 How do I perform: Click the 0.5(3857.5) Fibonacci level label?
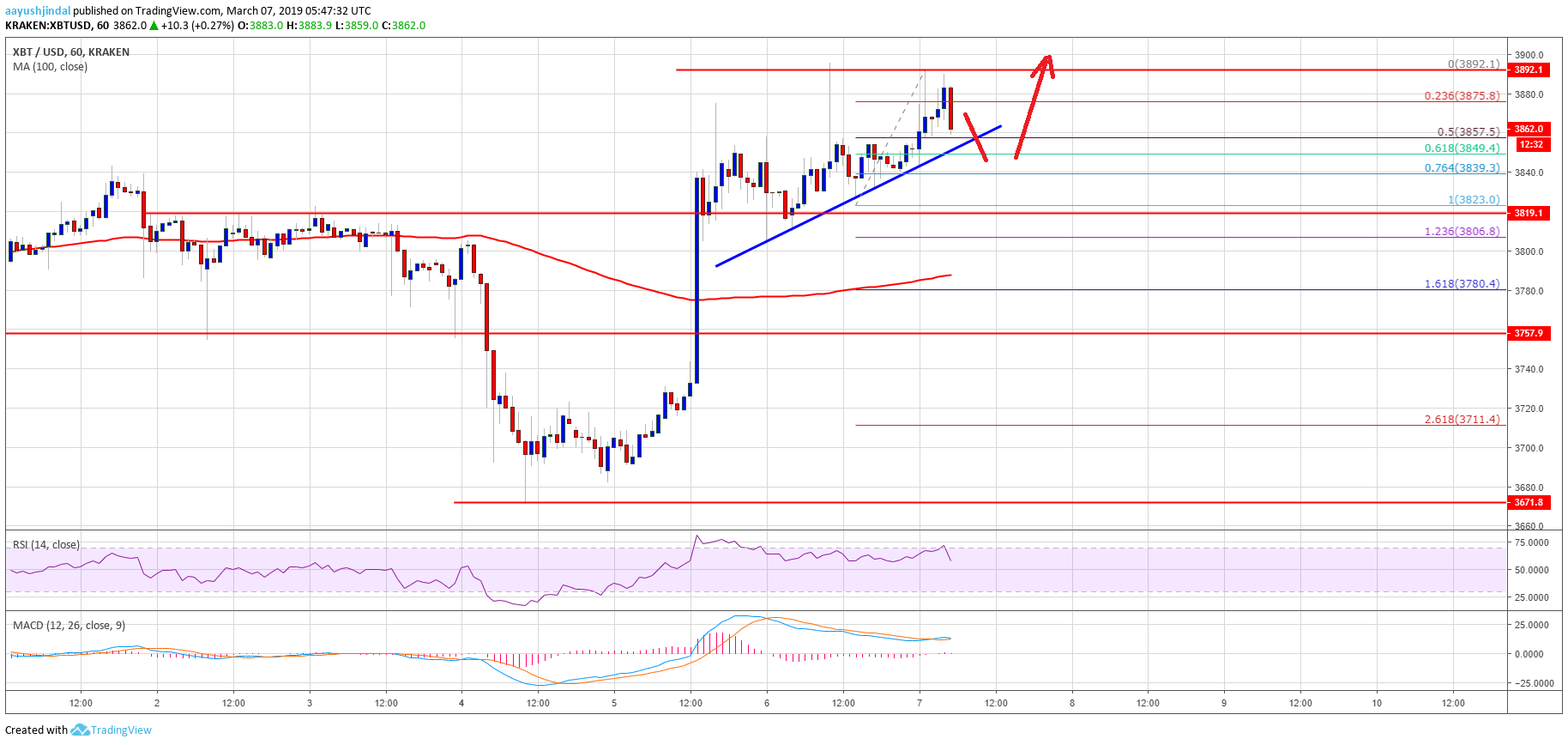1468,132
